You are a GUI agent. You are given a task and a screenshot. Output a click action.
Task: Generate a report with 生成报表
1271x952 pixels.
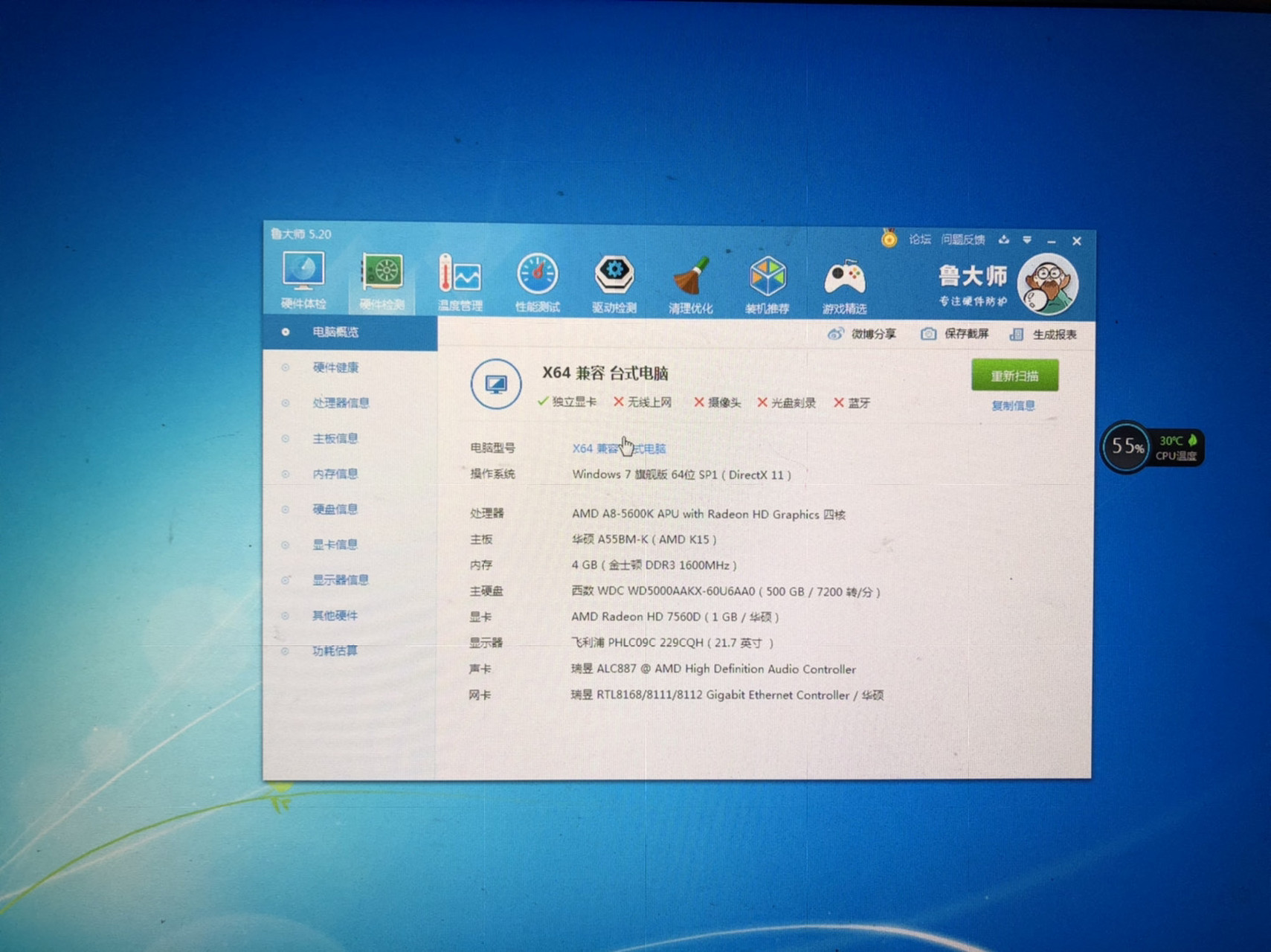(x=1043, y=335)
